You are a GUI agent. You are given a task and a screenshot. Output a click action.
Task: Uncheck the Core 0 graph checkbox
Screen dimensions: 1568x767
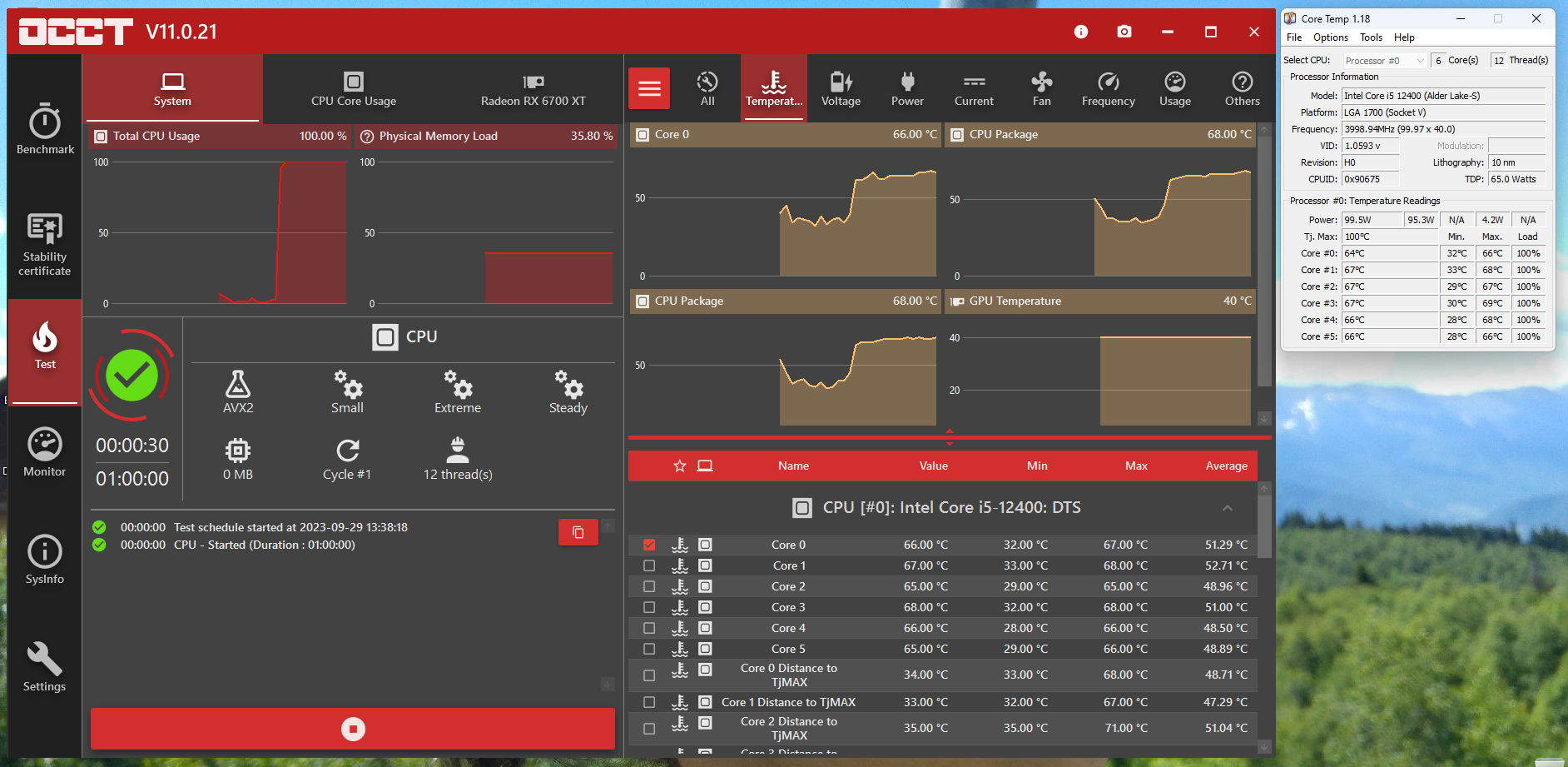click(x=649, y=545)
